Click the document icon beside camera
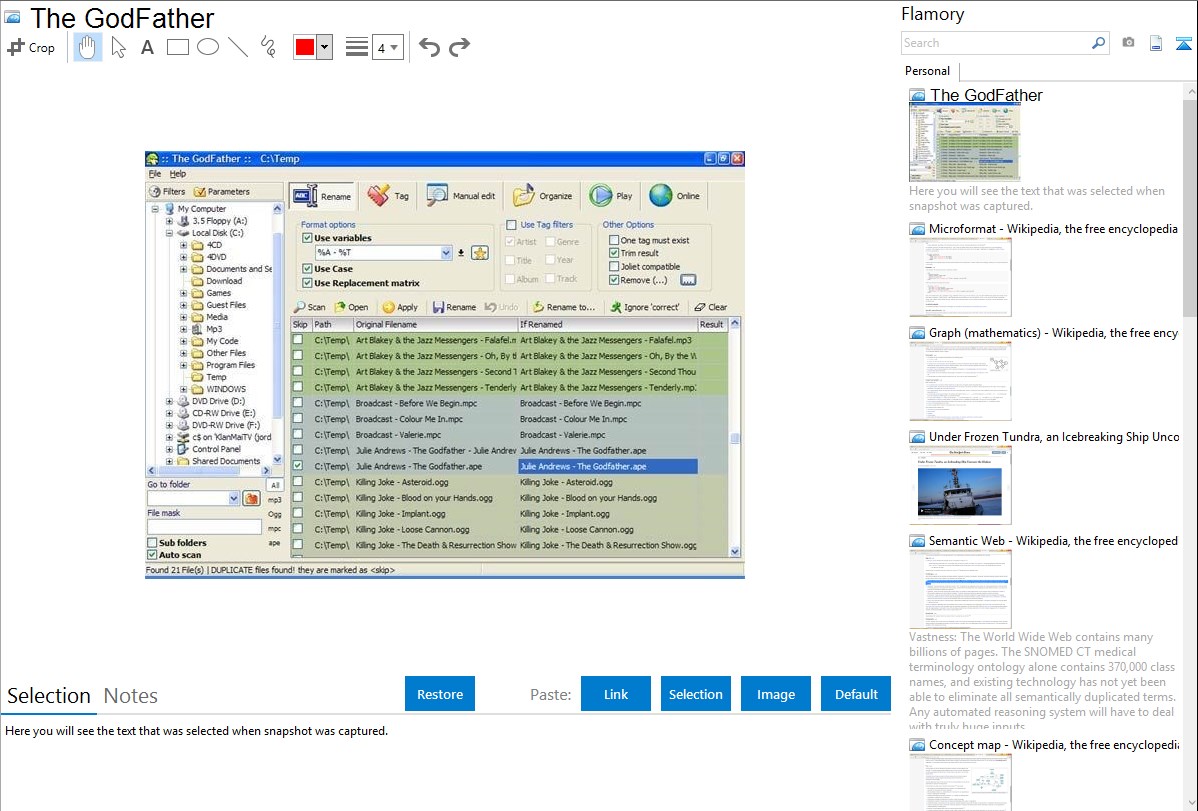This screenshot has height=811, width=1198. 1156,43
